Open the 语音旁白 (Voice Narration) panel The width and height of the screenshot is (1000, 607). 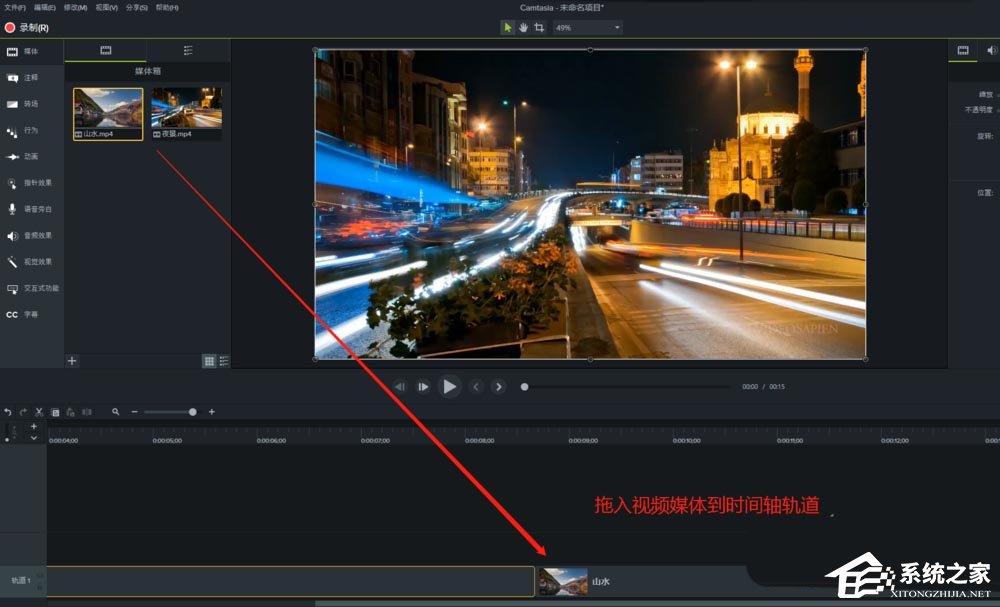(30, 209)
